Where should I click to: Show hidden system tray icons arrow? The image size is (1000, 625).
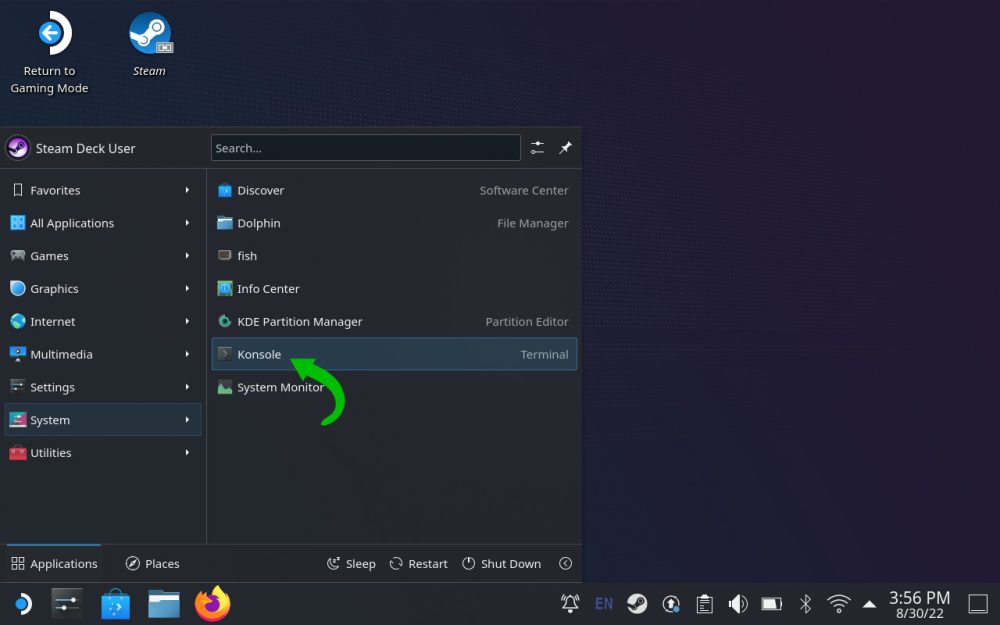[869, 604]
